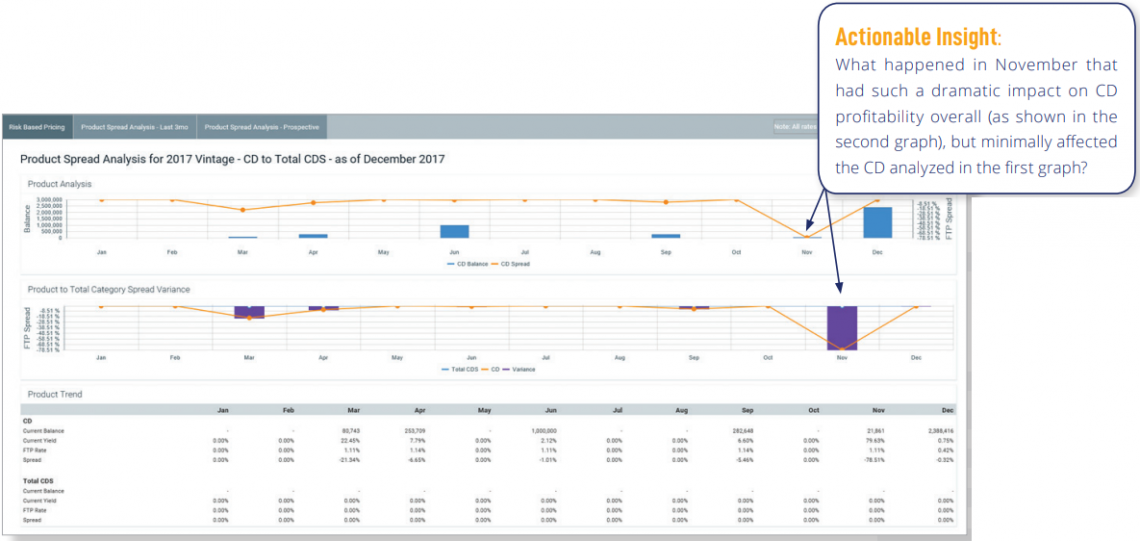1140x541 pixels.
Task: Click the -5.46% spread cell
Action: [x=745, y=460]
